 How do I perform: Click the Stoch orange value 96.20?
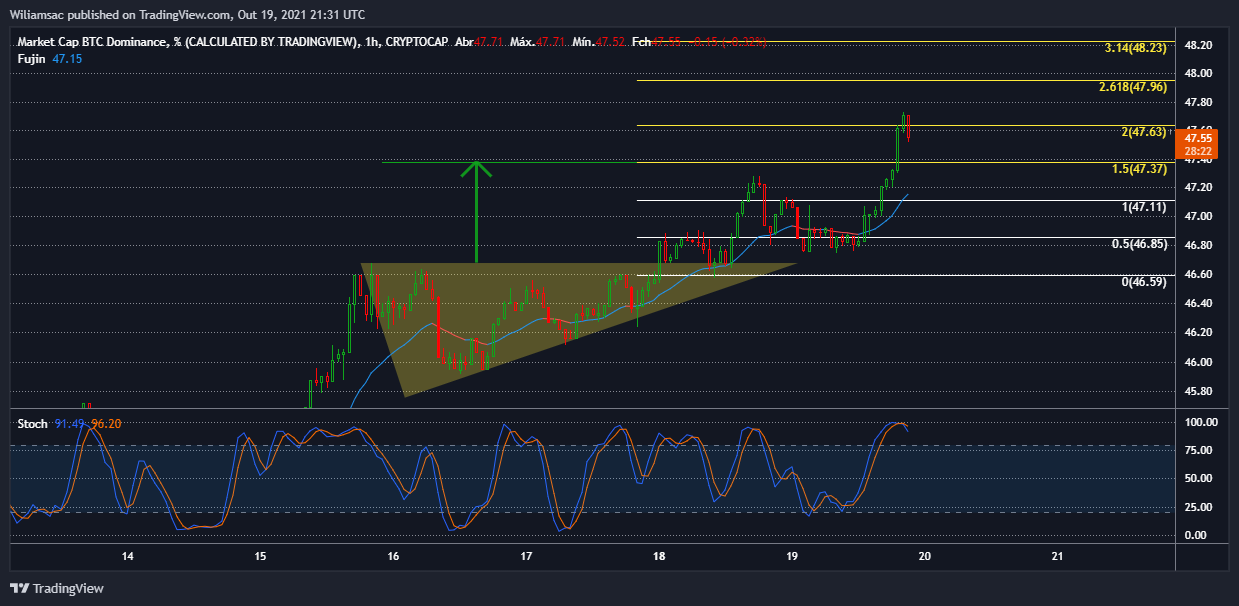[106, 424]
